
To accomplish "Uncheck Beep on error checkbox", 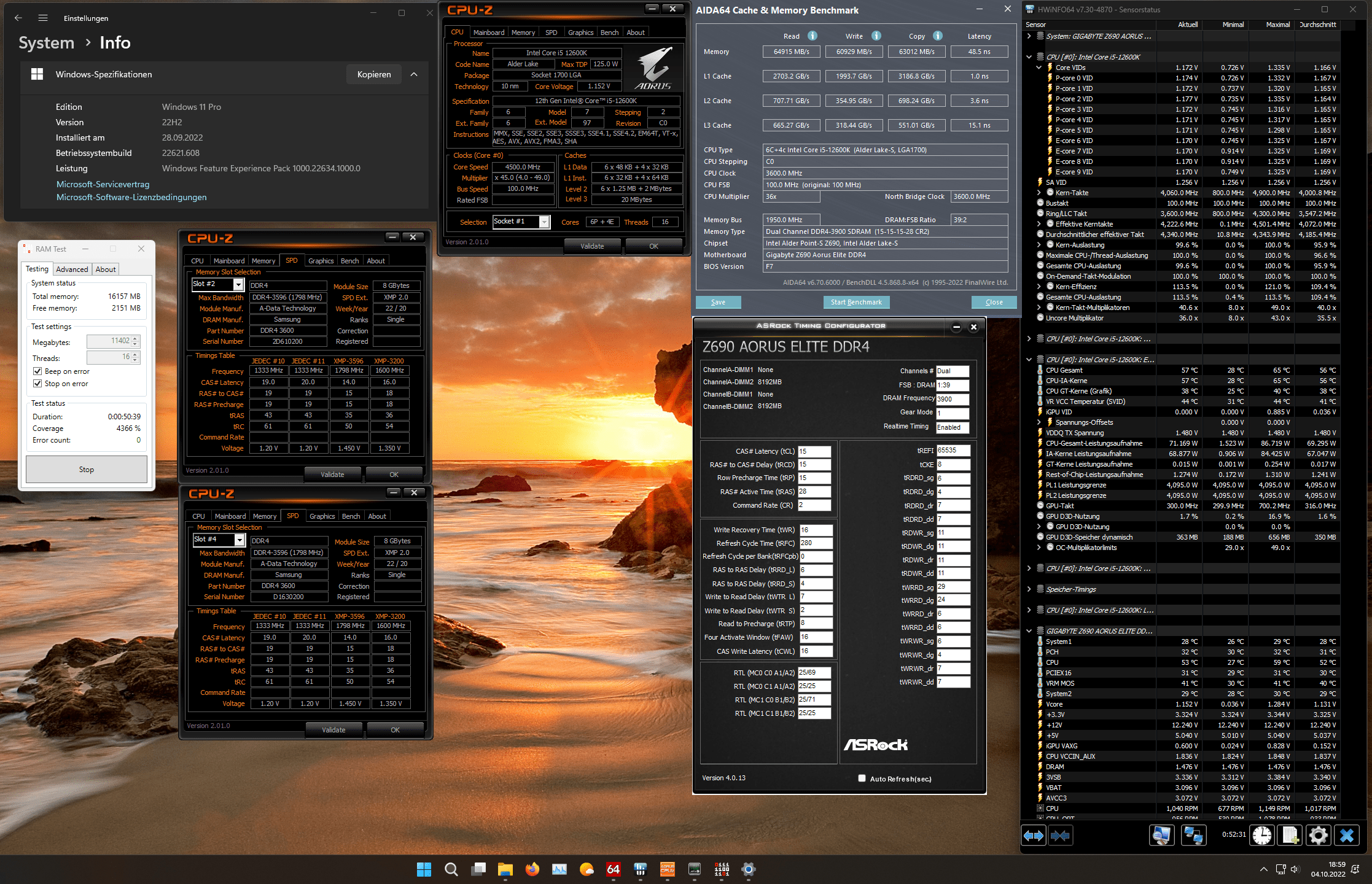I will click(38, 371).
